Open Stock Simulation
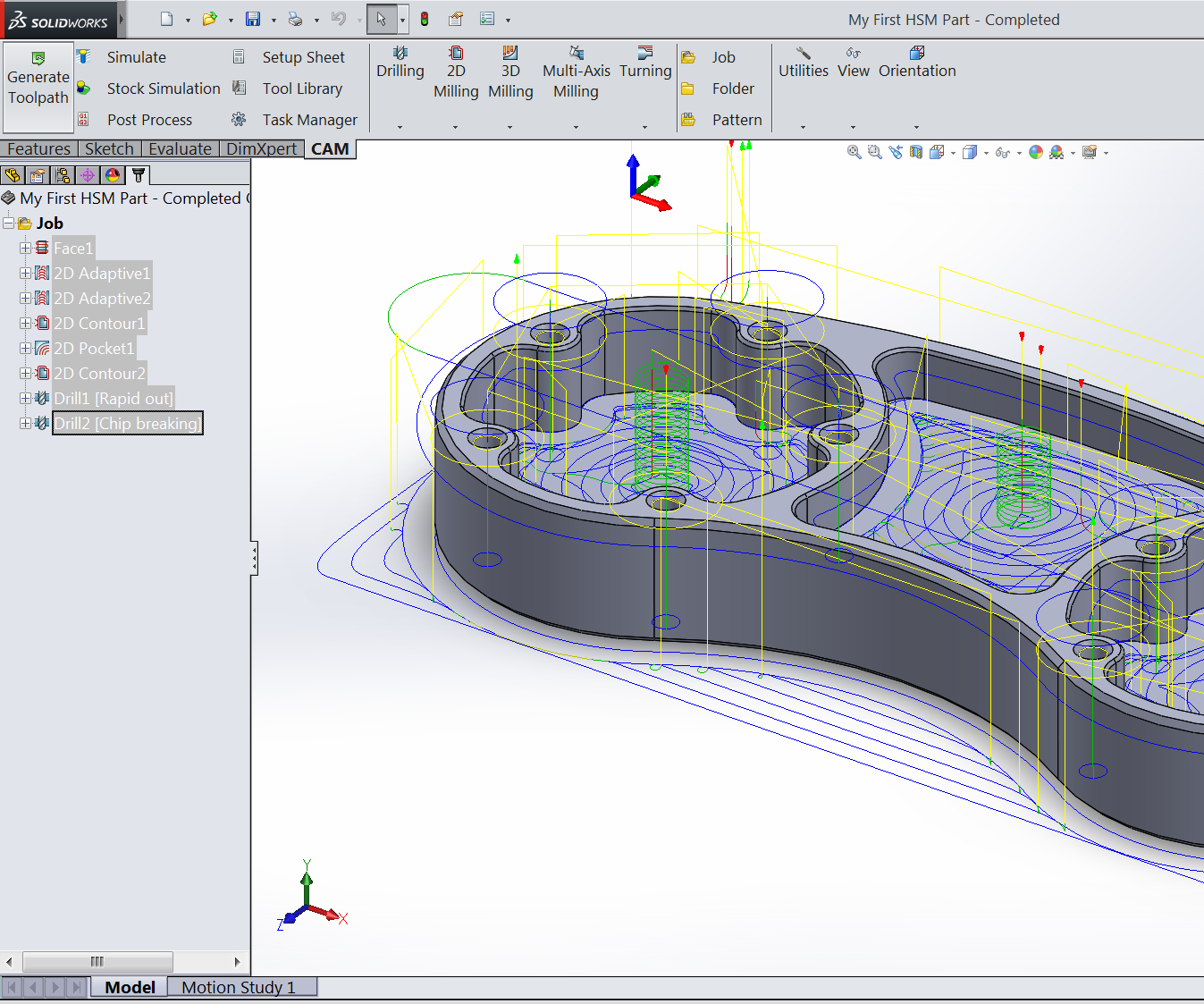1204x1004 pixels. click(148, 89)
